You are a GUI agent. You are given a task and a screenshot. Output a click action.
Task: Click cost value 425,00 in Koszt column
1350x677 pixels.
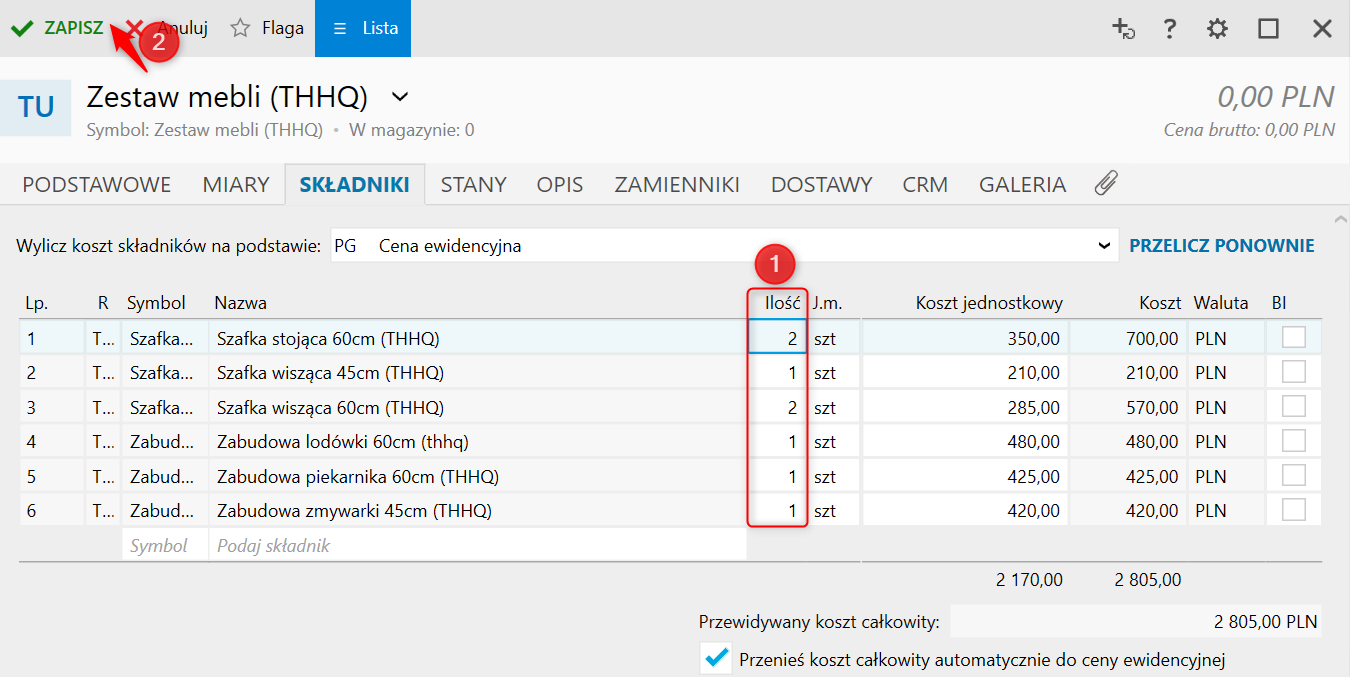click(1128, 476)
